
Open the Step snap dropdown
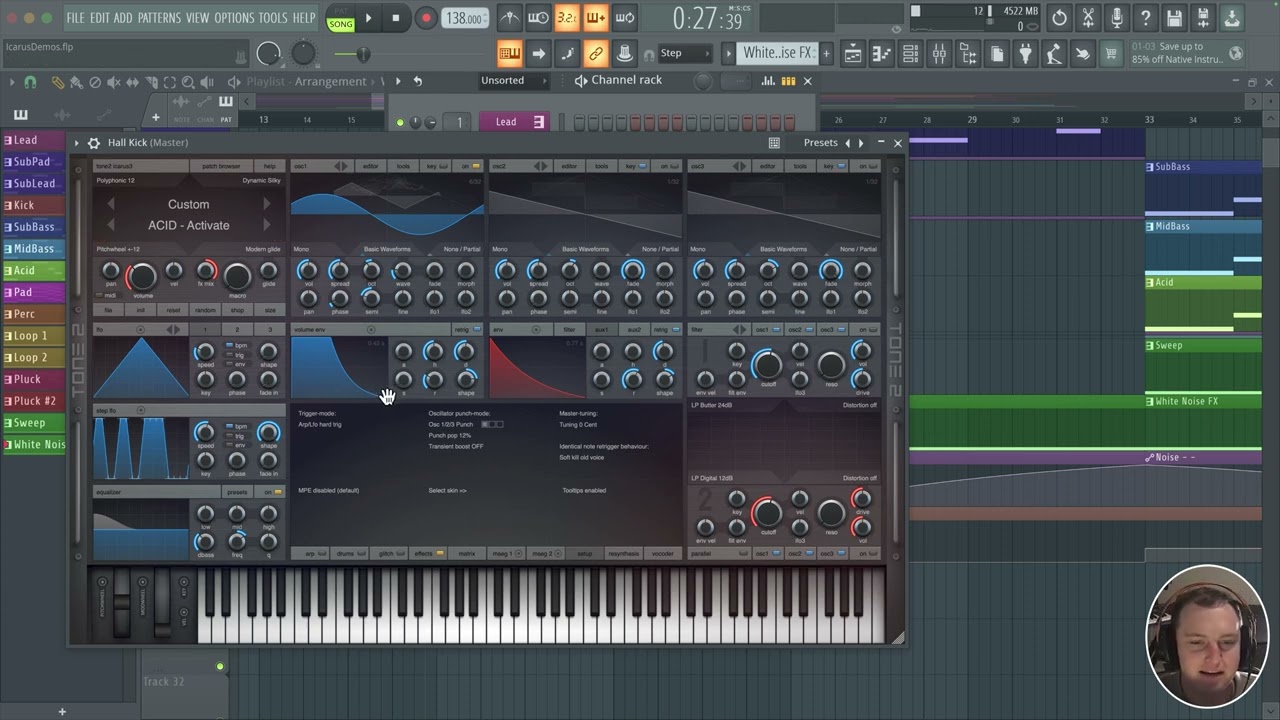(x=686, y=54)
